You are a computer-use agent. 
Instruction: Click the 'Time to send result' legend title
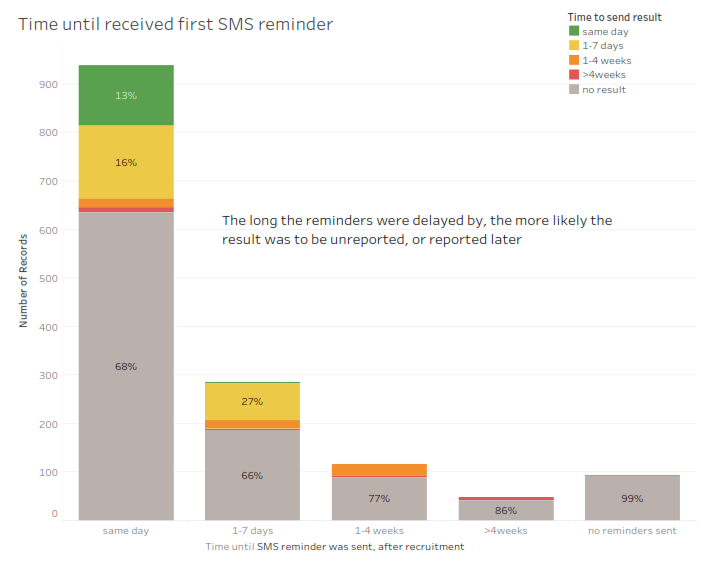[x=614, y=17]
